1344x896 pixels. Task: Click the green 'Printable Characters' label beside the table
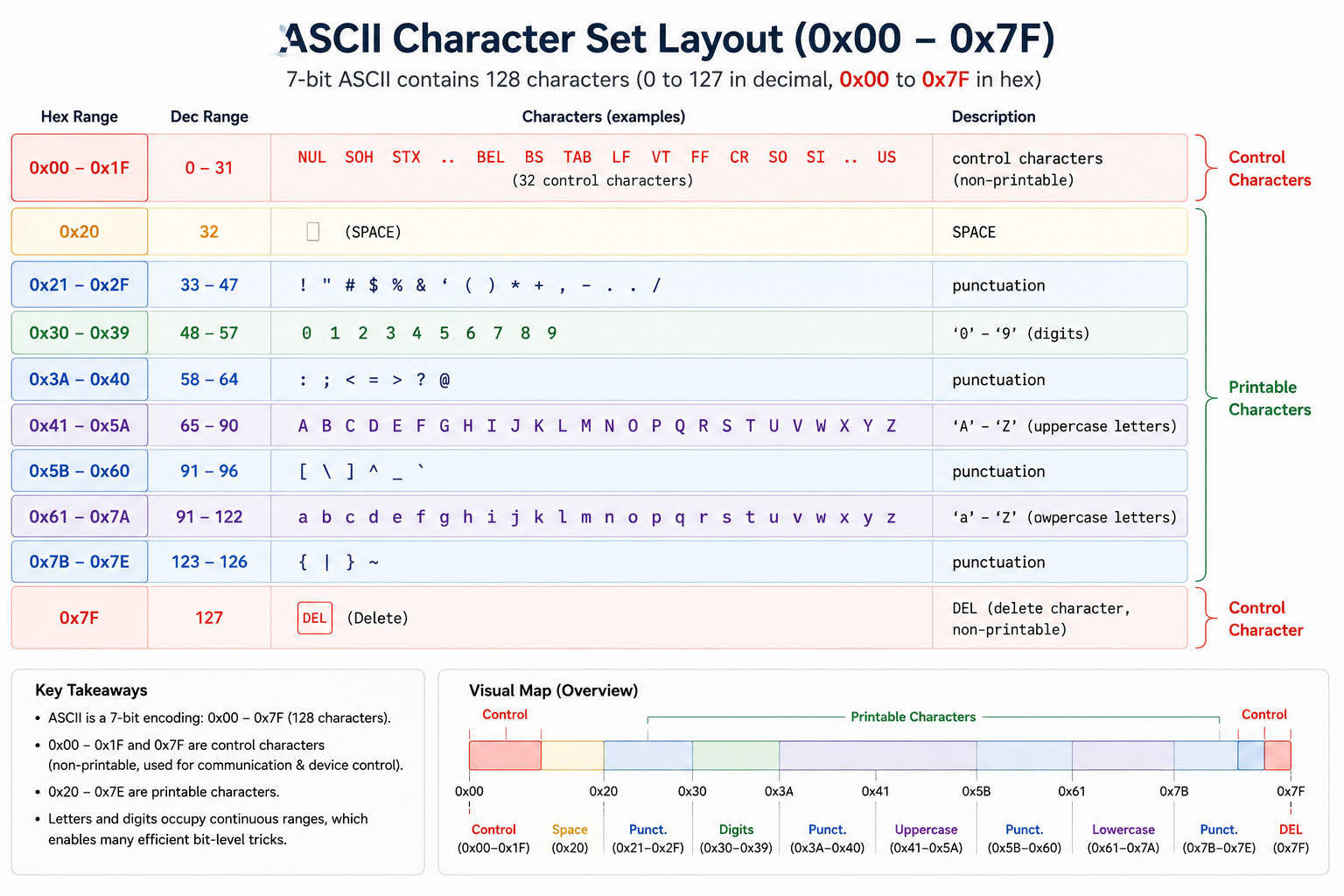pos(1270,398)
